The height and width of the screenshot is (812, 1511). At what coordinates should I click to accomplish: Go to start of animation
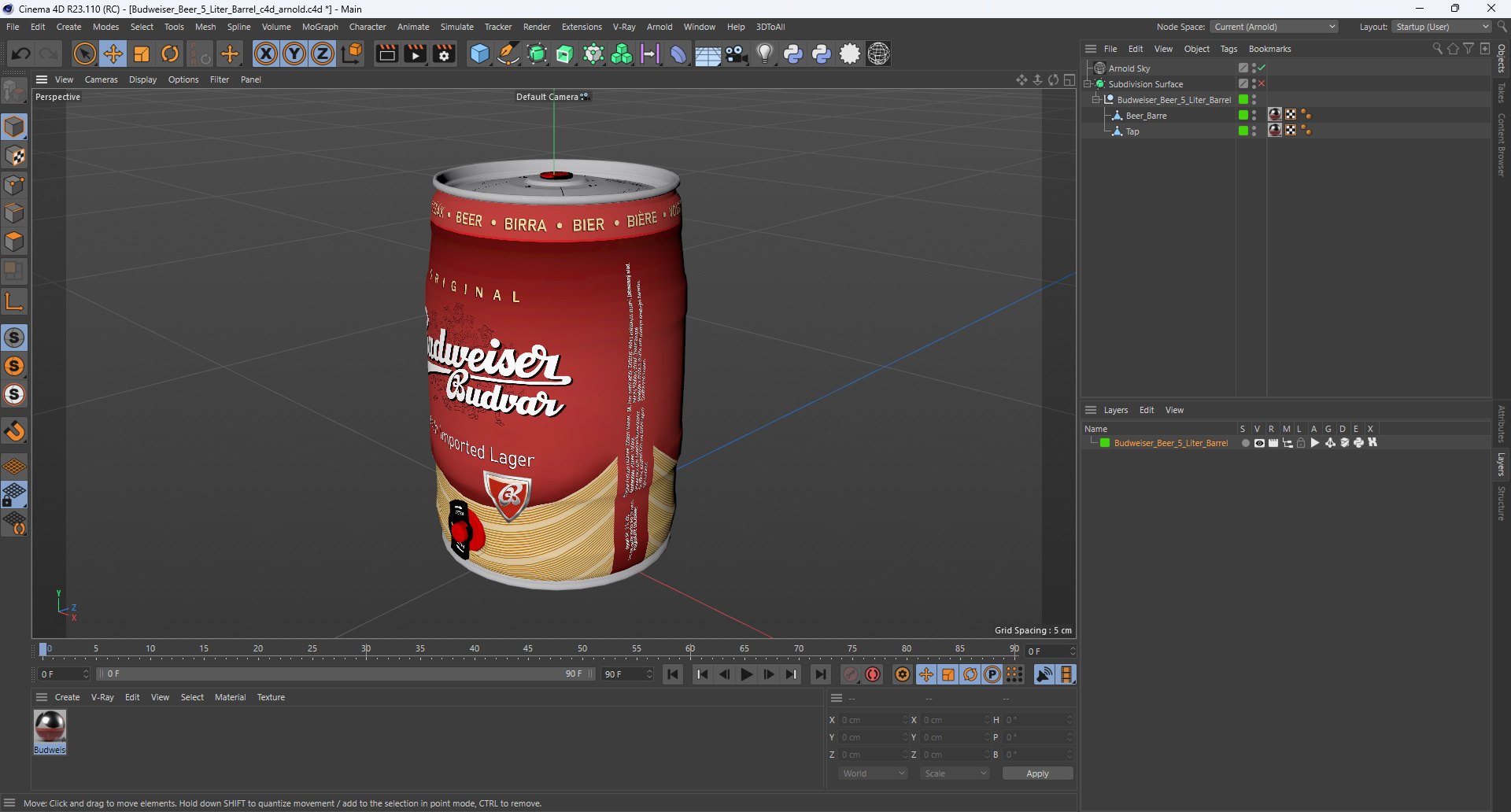click(x=673, y=674)
